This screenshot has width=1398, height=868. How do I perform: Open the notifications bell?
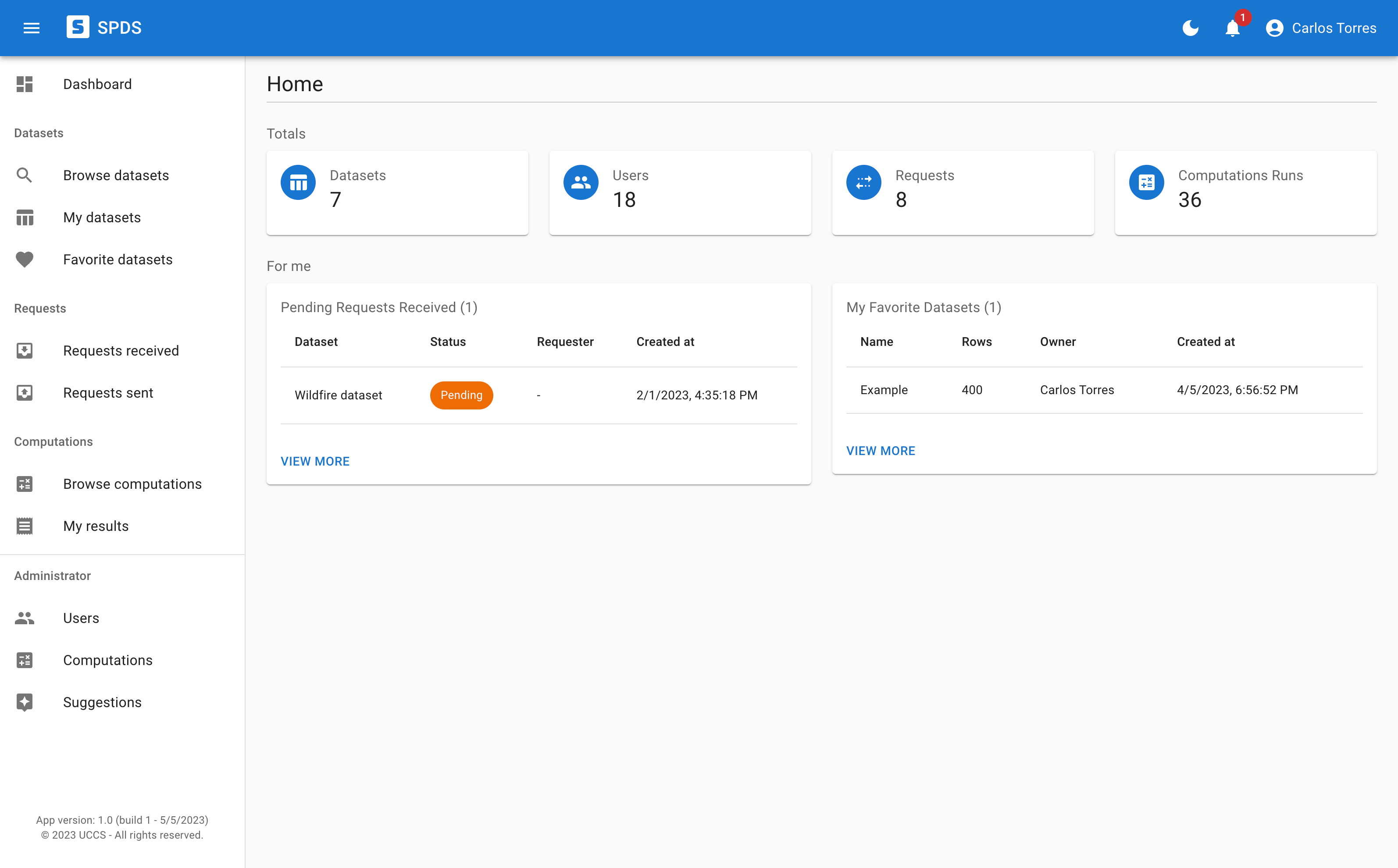(x=1232, y=28)
